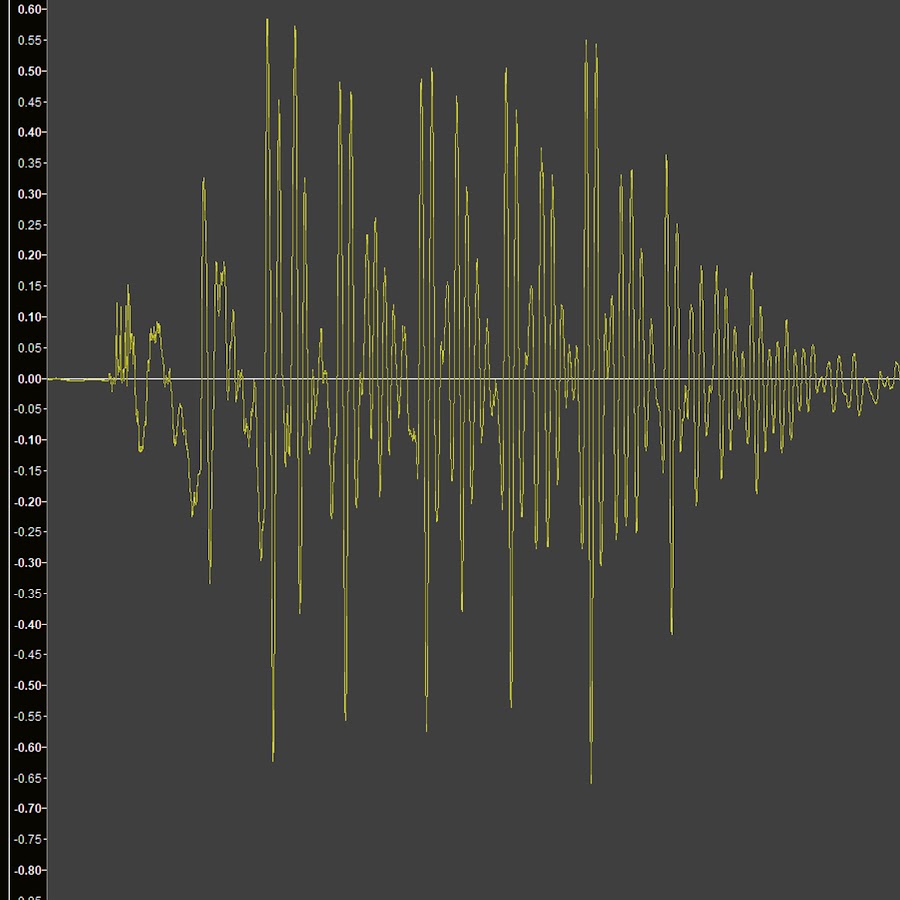This screenshot has height=900, width=900.
Task: Click the 0.20 amplitude scale value
Action: tap(29, 255)
